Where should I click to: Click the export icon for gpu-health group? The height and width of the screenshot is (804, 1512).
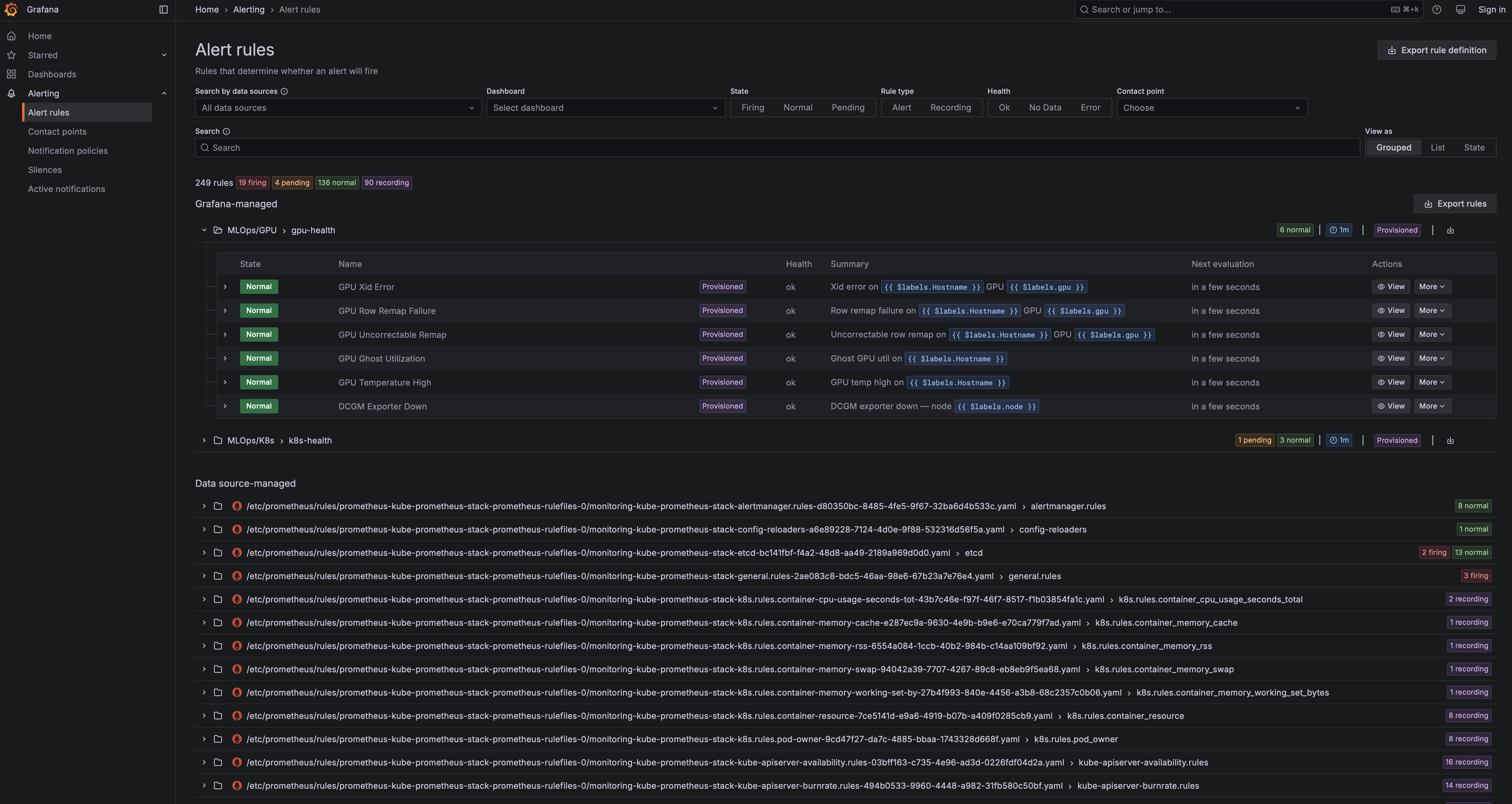(x=1450, y=230)
